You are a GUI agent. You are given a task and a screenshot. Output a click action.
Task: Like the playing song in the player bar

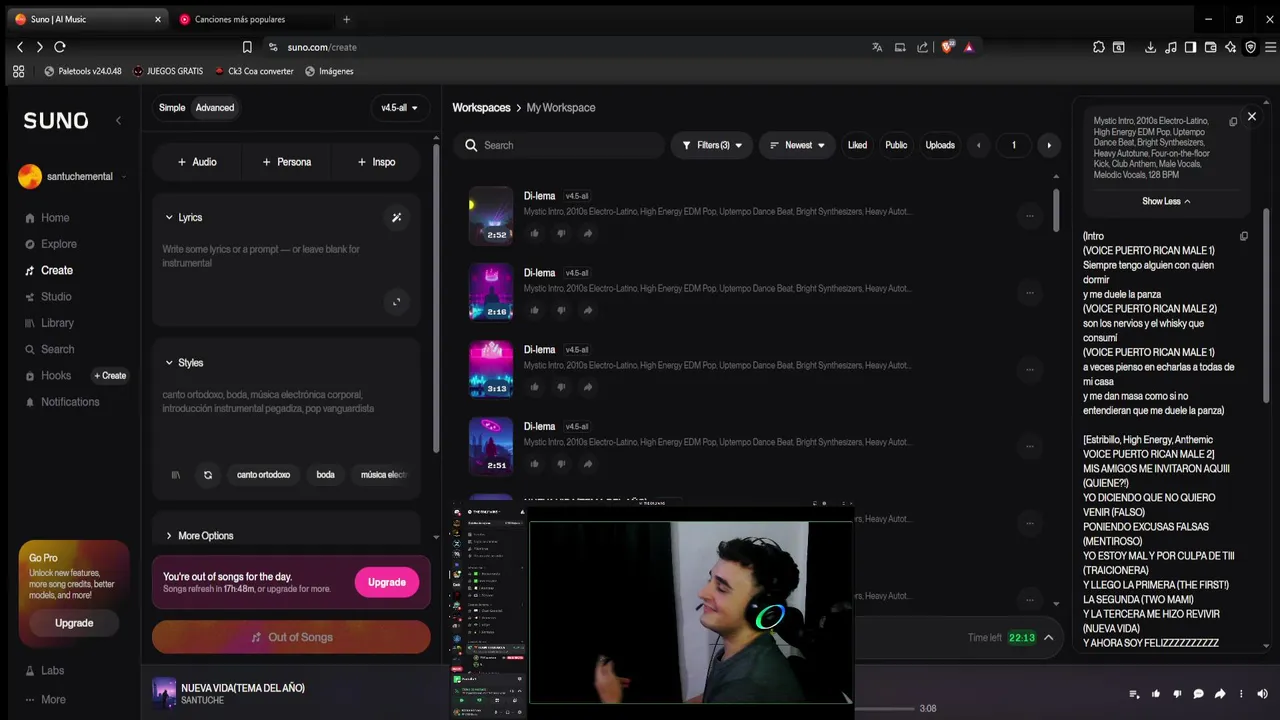tap(1156, 694)
